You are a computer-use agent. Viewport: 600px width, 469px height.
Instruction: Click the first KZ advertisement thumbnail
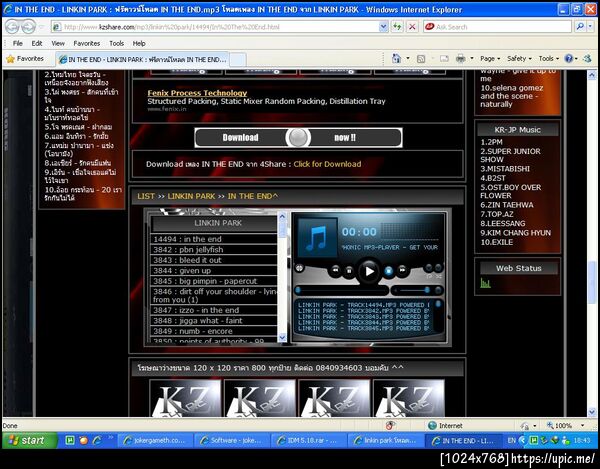click(x=185, y=398)
